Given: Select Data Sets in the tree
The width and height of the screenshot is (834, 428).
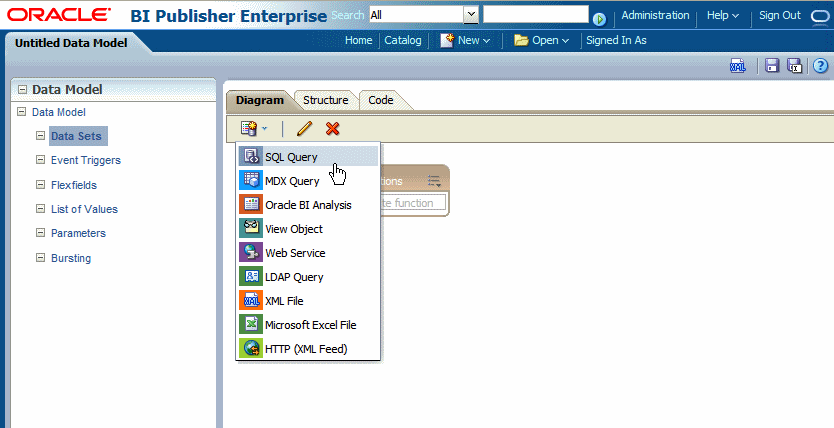Looking at the screenshot, I should (x=76, y=136).
